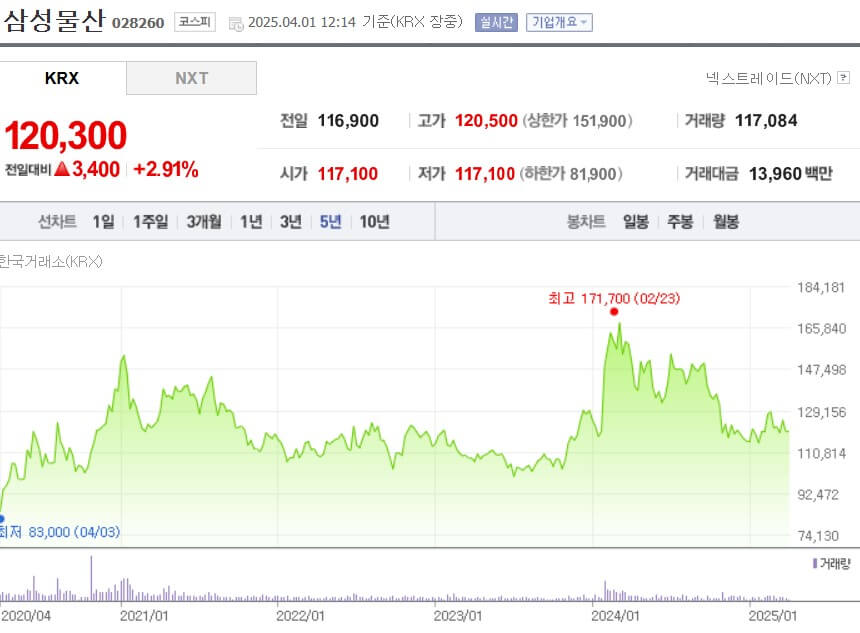Viewport: 860px width, 633px height.
Task: Click the red 최고 price marker dot
Action: [x=614, y=312]
